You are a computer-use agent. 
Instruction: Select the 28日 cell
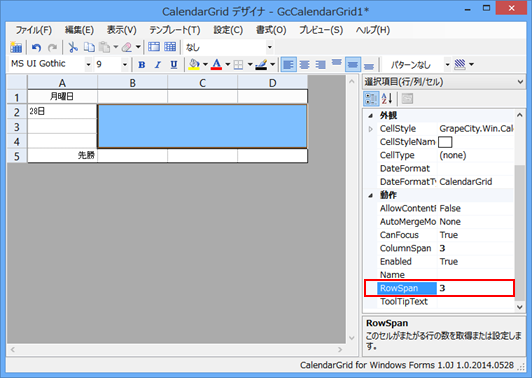[62, 111]
